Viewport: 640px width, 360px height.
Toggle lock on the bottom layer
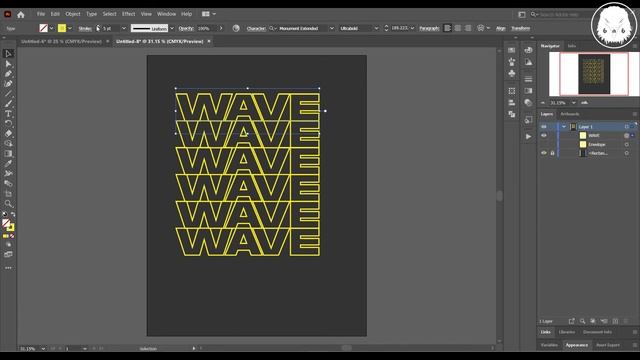[552, 153]
